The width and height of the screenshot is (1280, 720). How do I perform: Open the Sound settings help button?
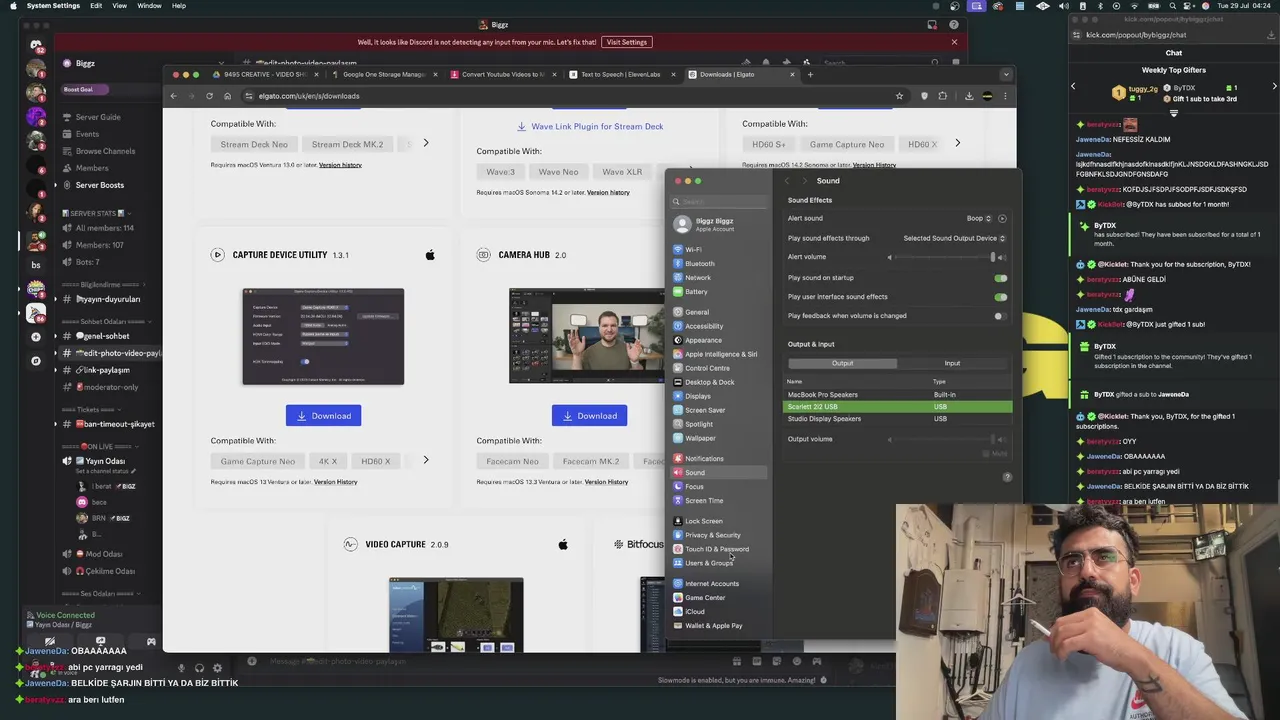(x=1007, y=476)
